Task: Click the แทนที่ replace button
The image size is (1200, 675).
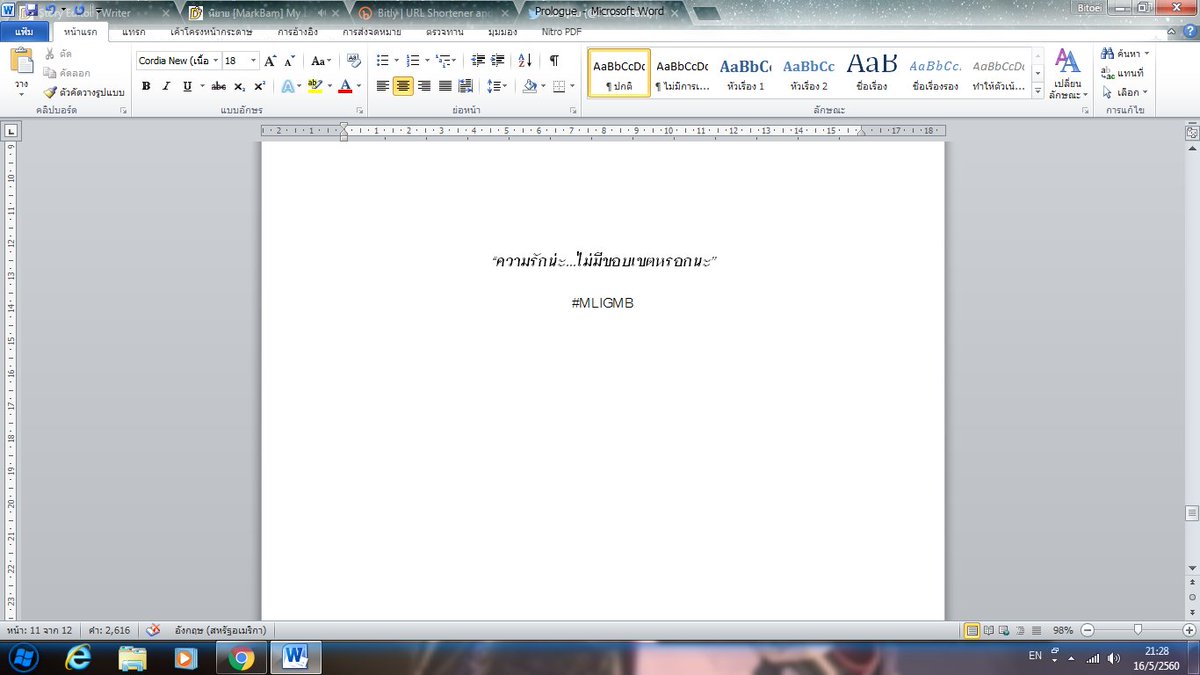Action: 1124,73
